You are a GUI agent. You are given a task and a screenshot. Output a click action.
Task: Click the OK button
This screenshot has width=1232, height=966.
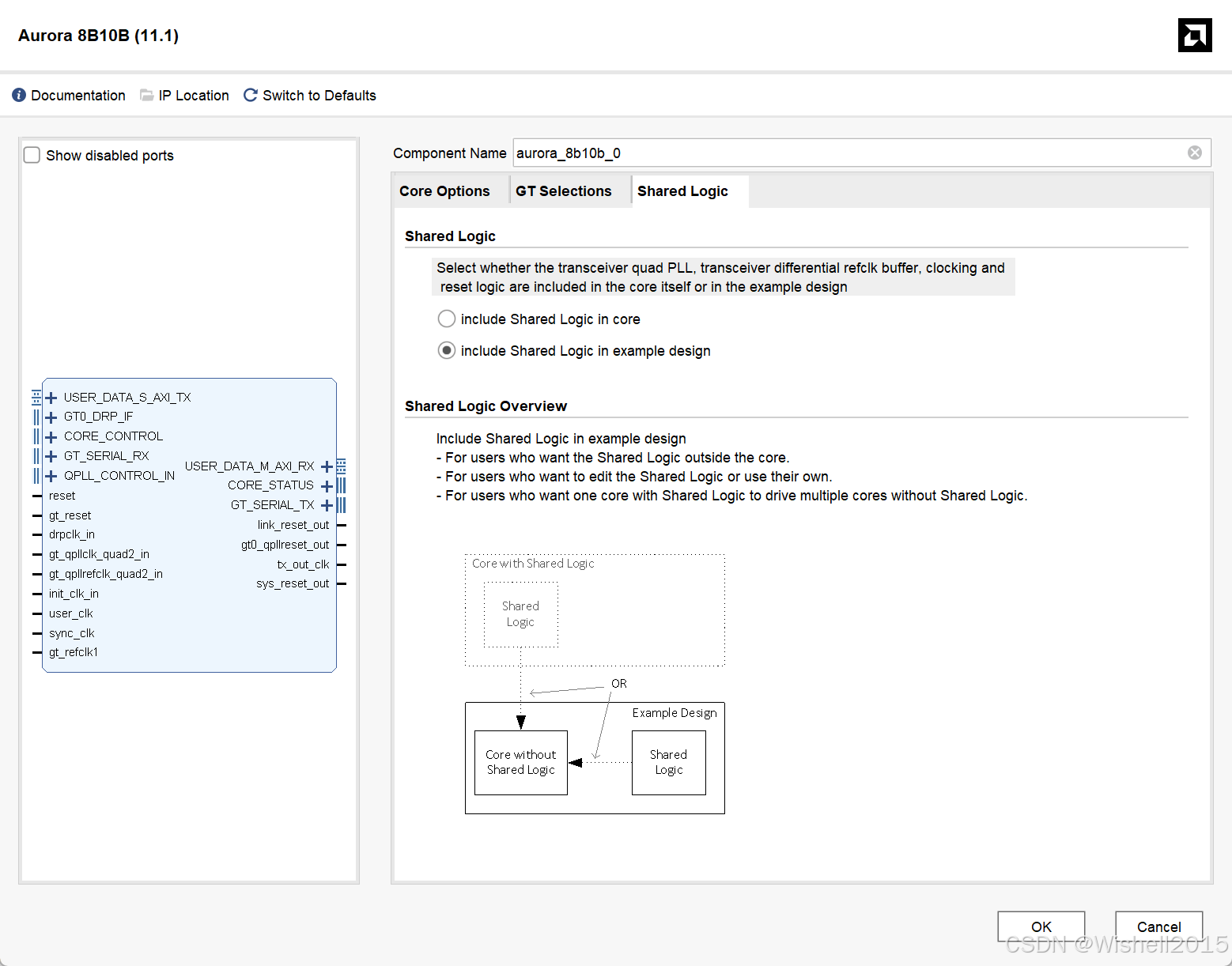(x=1041, y=926)
